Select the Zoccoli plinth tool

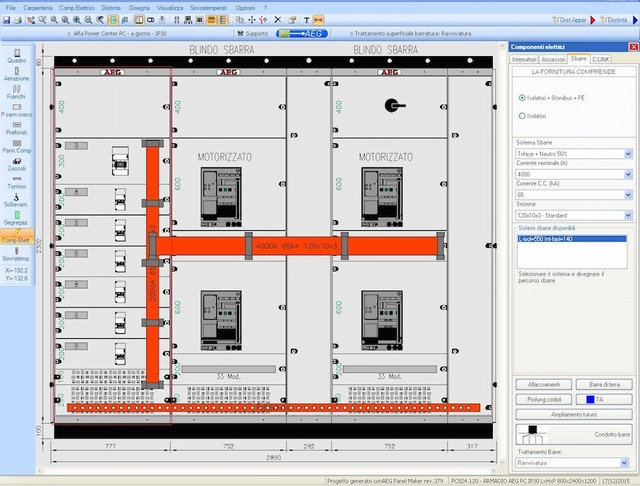17,164
